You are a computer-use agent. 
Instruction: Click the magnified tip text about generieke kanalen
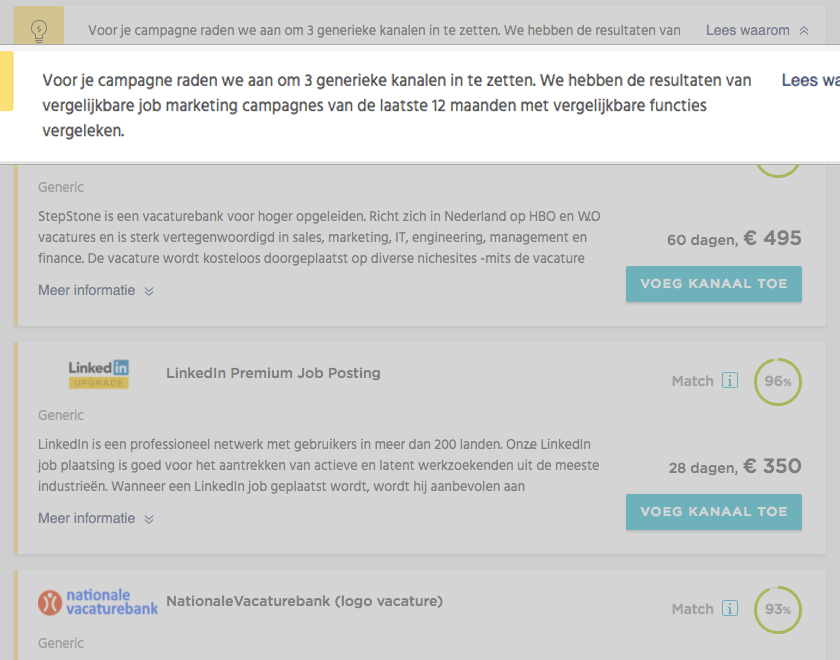(x=397, y=106)
